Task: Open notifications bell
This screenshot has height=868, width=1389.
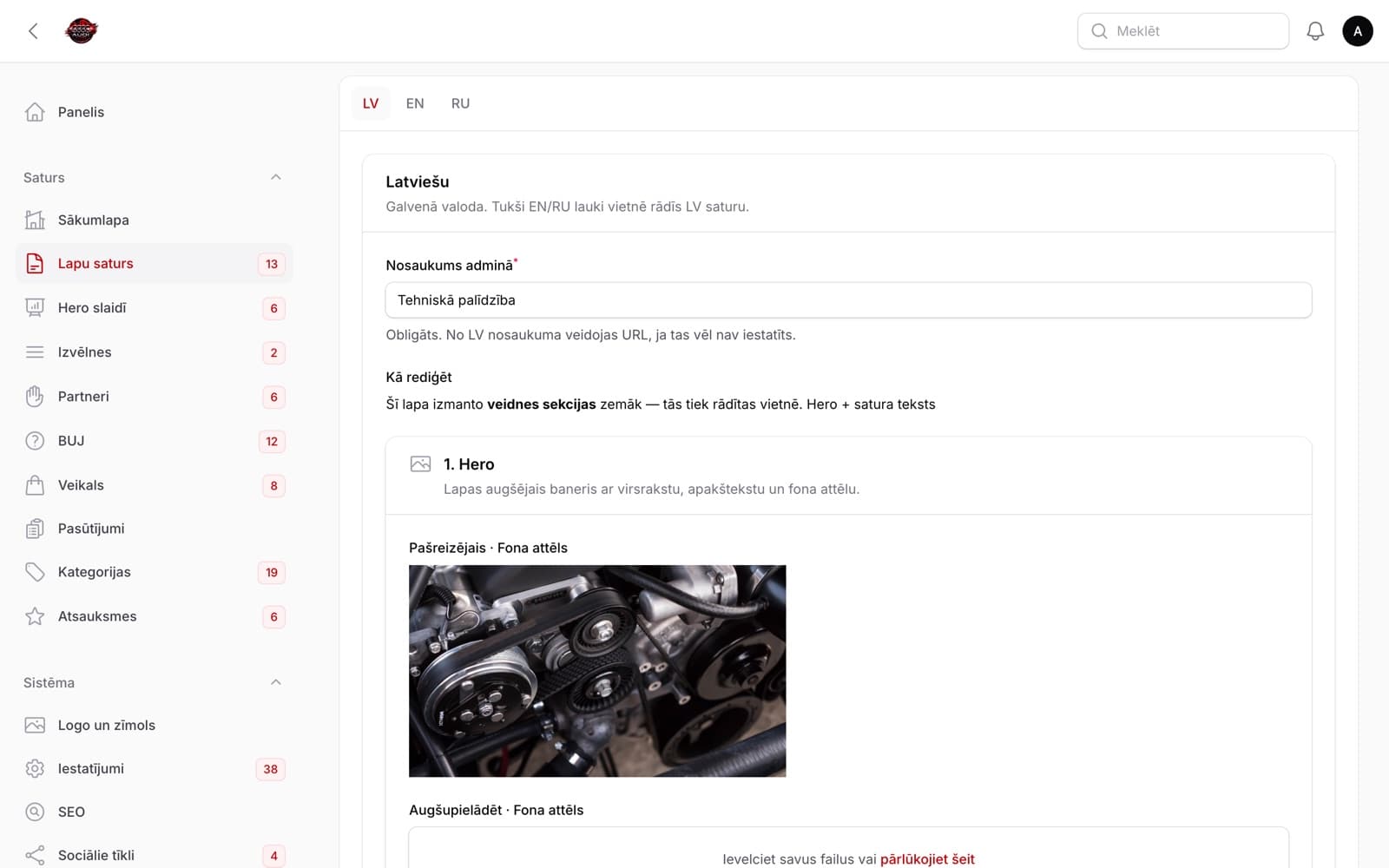Action: coord(1315,31)
